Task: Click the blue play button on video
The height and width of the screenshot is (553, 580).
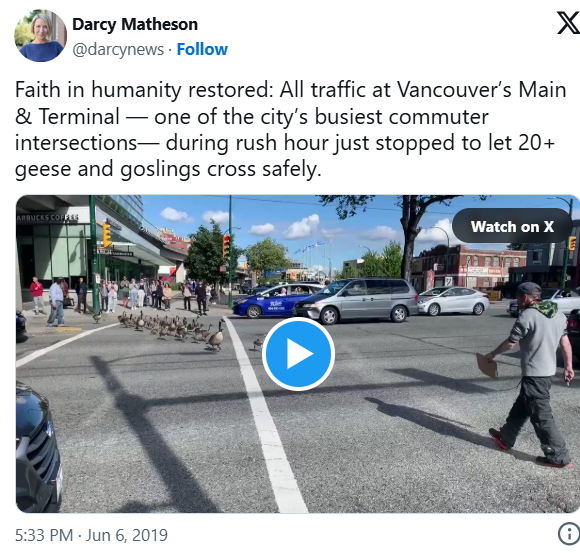Action: (x=299, y=354)
